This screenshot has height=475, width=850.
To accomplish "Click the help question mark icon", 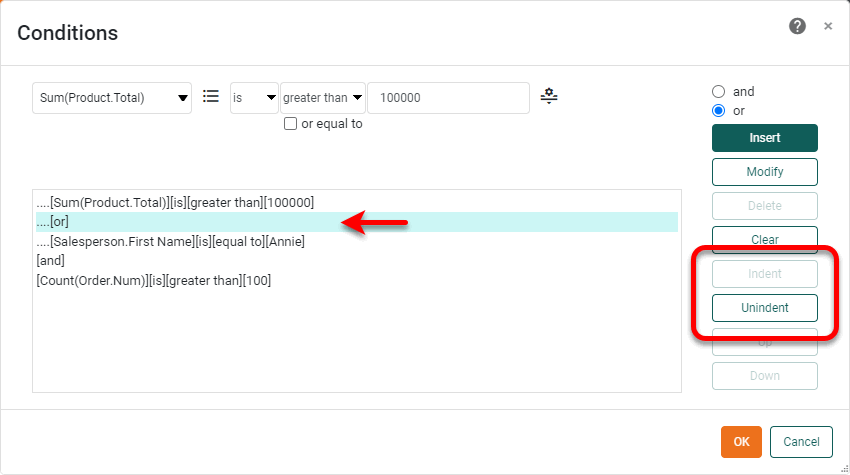I will 797,27.
